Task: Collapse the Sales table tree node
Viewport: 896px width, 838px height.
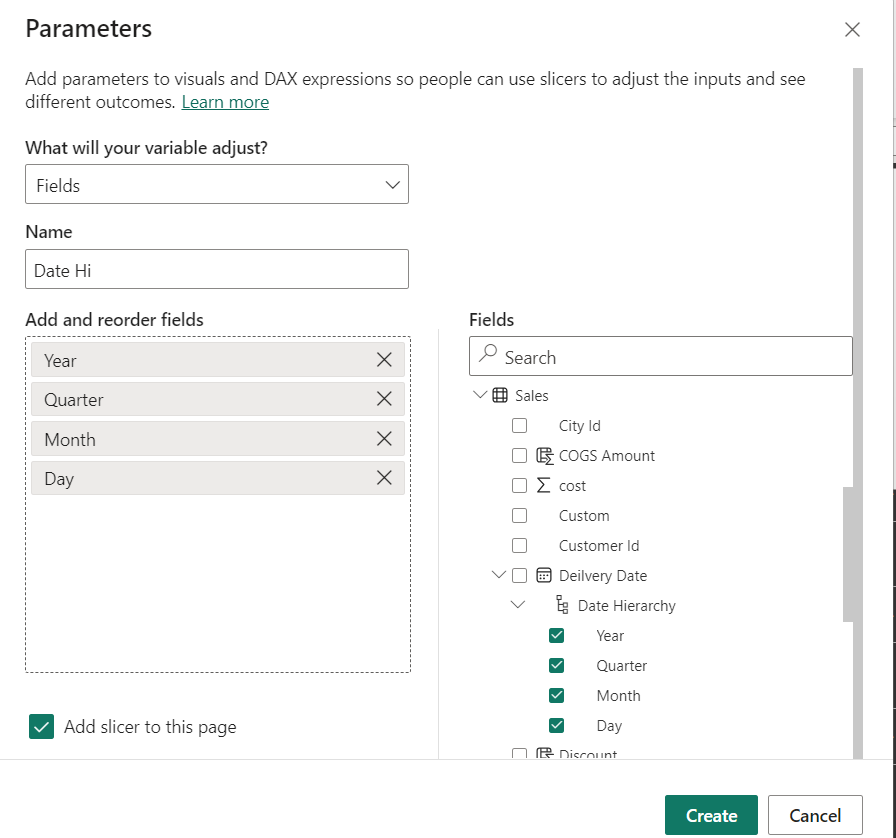Action: pos(480,394)
